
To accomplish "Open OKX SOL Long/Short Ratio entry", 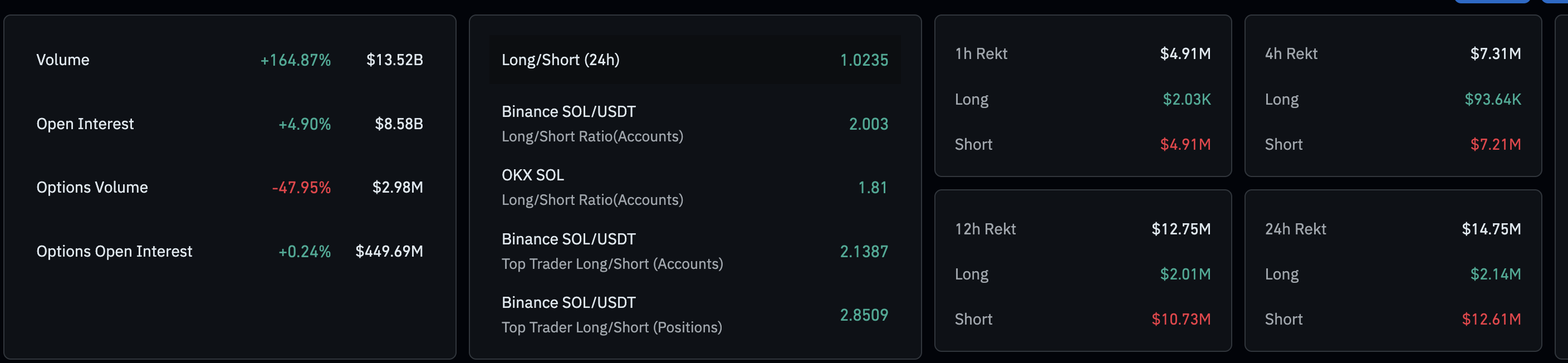I will point(592,187).
